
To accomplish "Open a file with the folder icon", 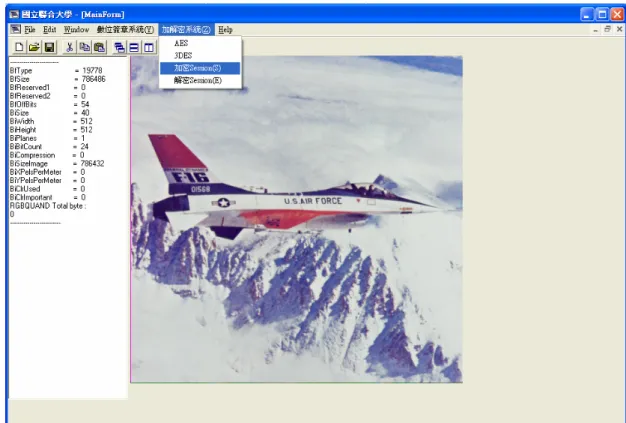I will (x=34, y=47).
